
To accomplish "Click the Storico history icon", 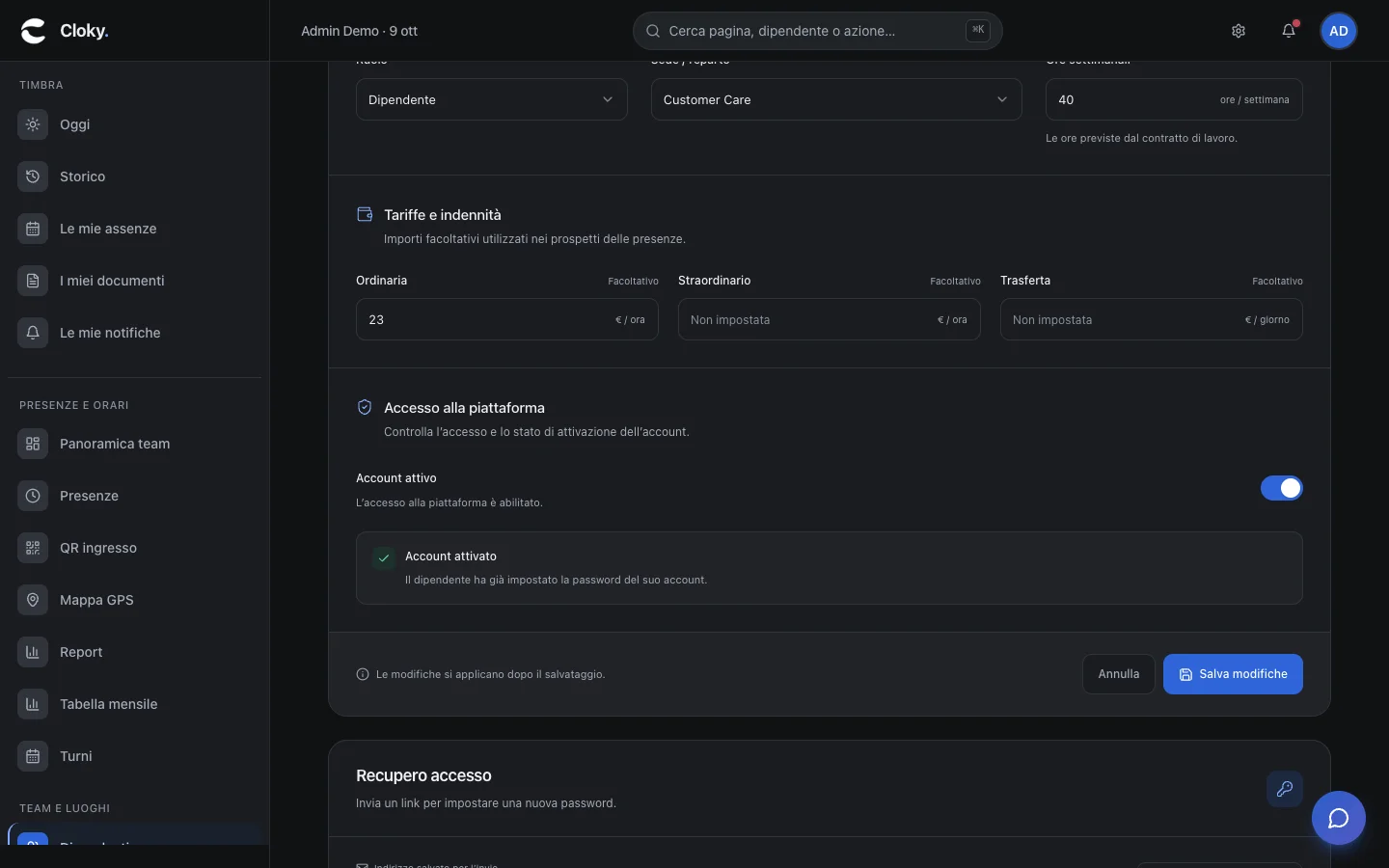I will click(x=33, y=176).
